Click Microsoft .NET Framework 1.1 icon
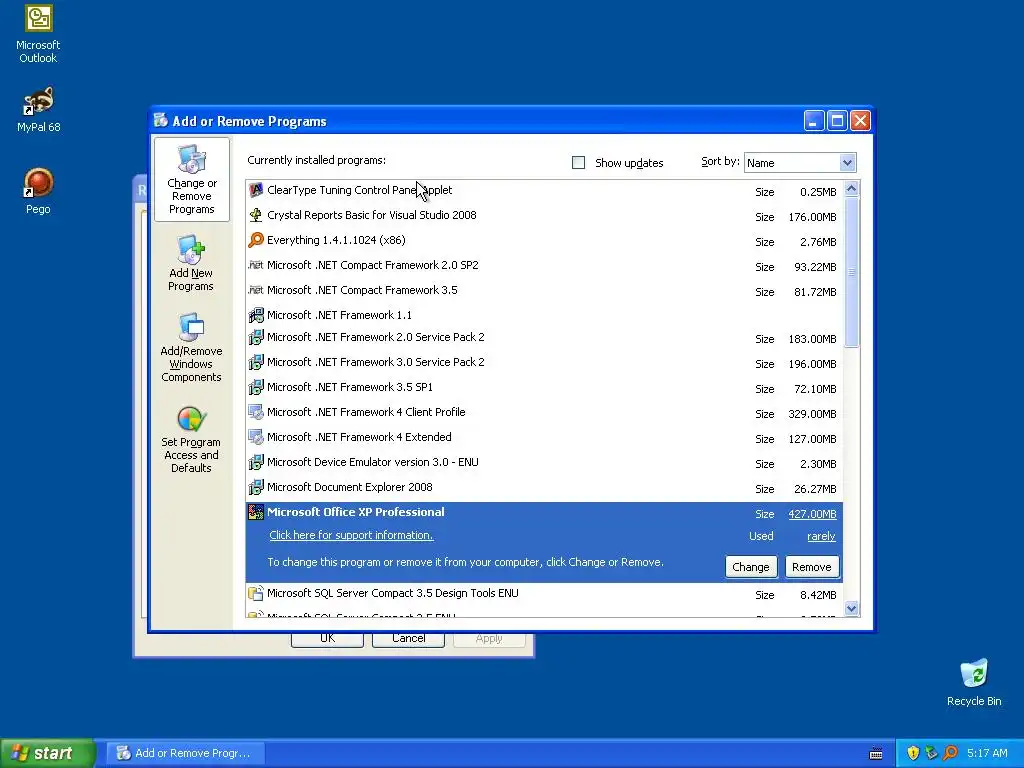Screen dimensions: 1024x768 [x=256, y=315]
